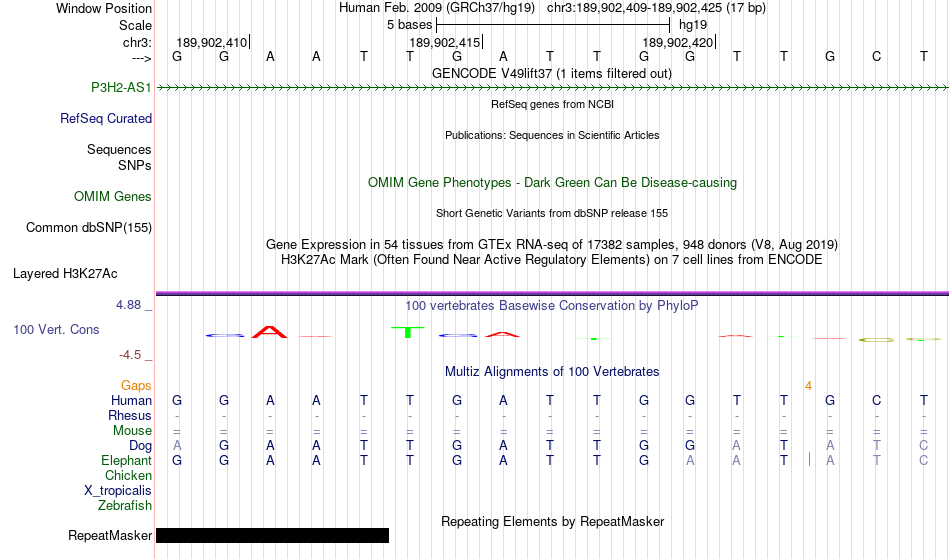Click the RepeatMasker track label
950x559 pixels.
pyautogui.click(x=110, y=535)
